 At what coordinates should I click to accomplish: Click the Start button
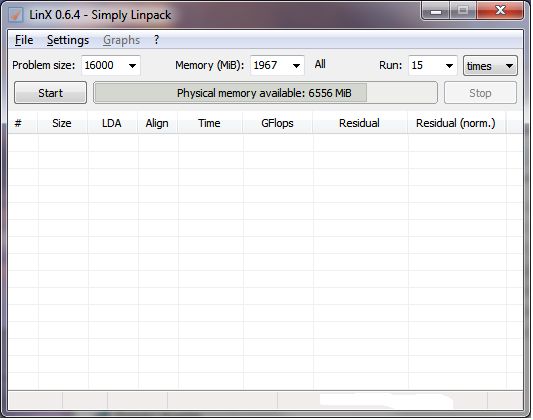click(50, 93)
